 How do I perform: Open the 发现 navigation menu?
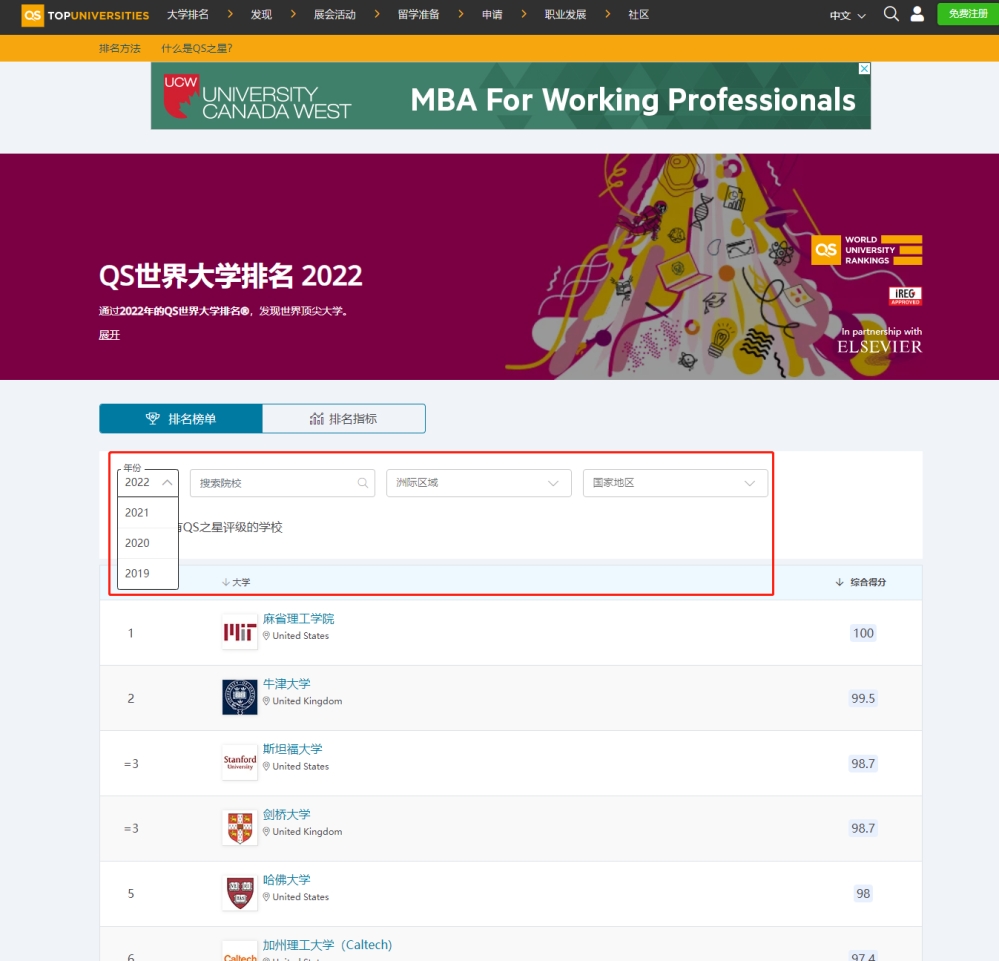click(x=261, y=14)
